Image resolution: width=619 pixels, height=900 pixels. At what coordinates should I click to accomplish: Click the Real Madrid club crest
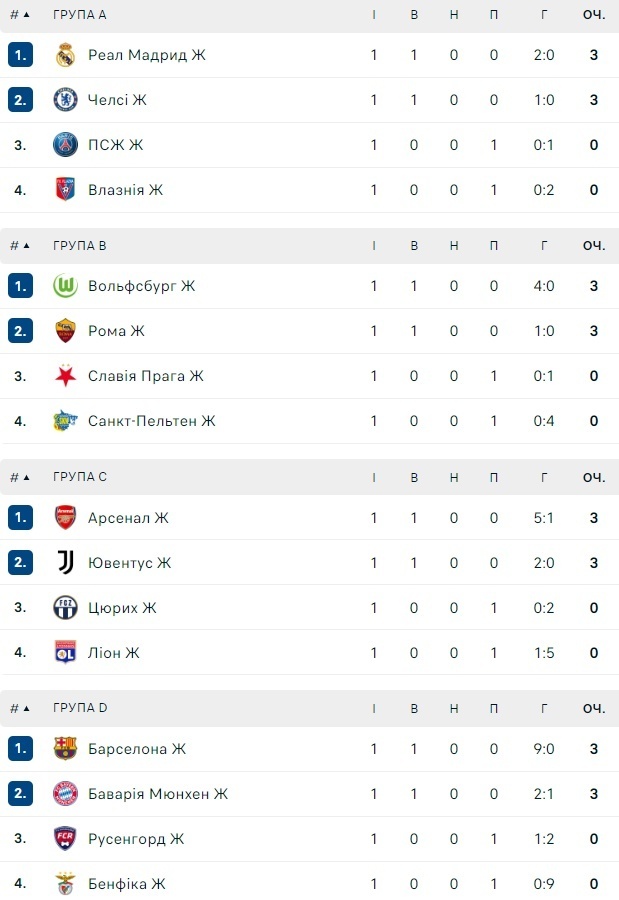click(x=65, y=55)
